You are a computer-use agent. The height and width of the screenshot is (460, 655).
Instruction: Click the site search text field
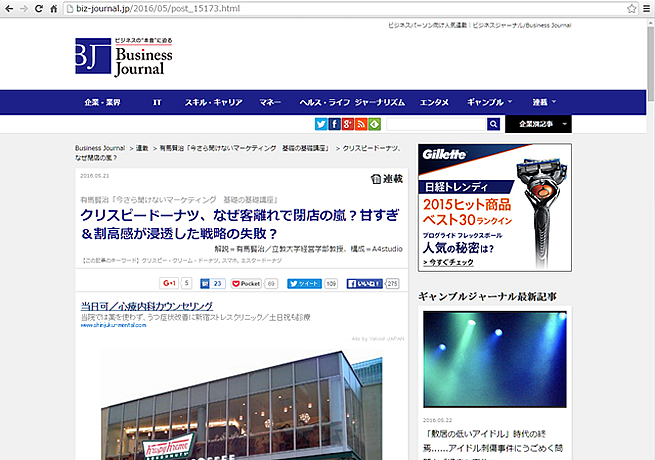(436, 124)
